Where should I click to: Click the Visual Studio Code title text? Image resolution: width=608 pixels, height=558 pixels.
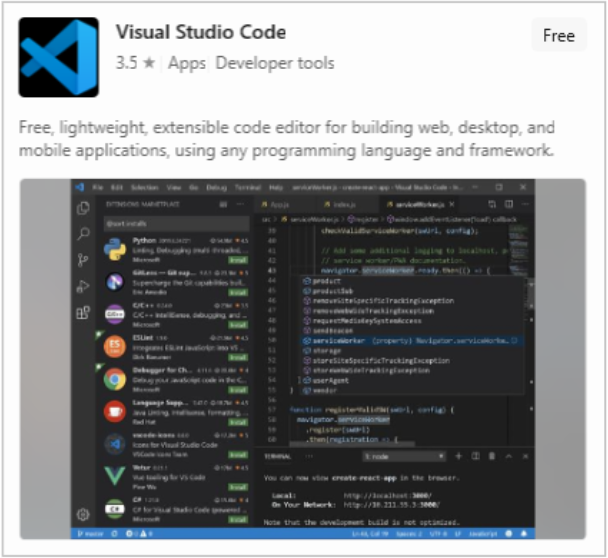pos(200,32)
